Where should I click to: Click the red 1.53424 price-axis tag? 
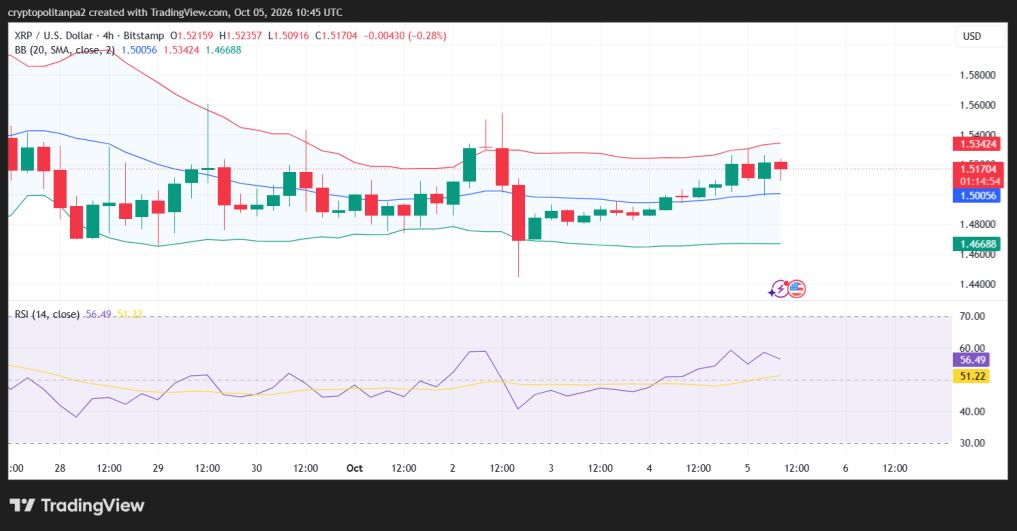(976, 144)
